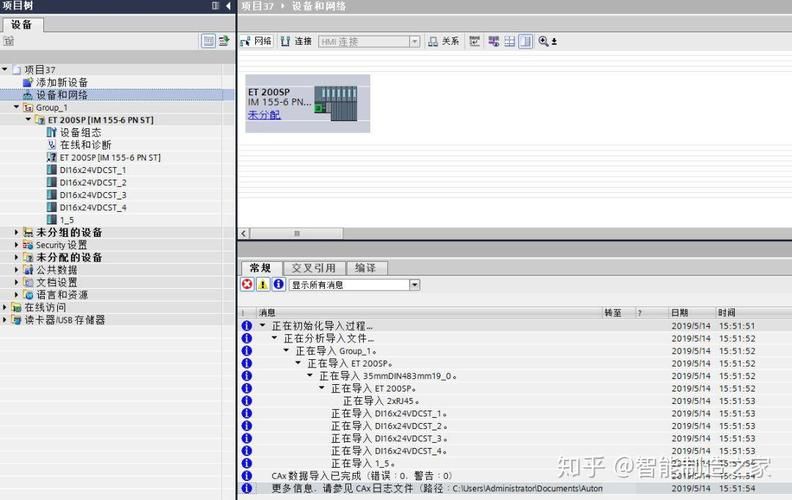This screenshot has height=500, width=792.
Task: Click the project tree panel layout icon in header
Action: [x=216, y=6]
